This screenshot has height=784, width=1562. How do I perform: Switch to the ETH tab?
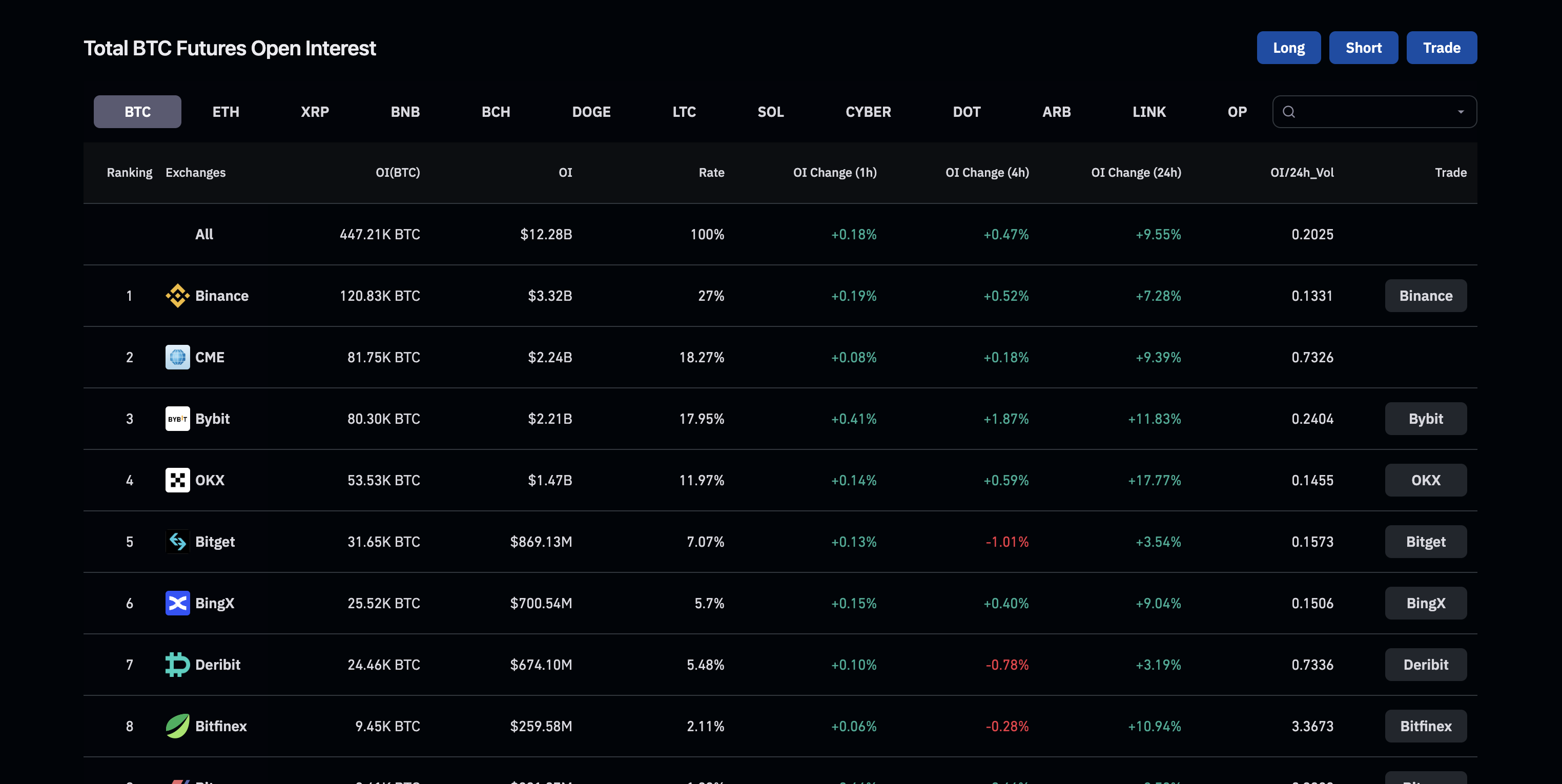point(225,112)
